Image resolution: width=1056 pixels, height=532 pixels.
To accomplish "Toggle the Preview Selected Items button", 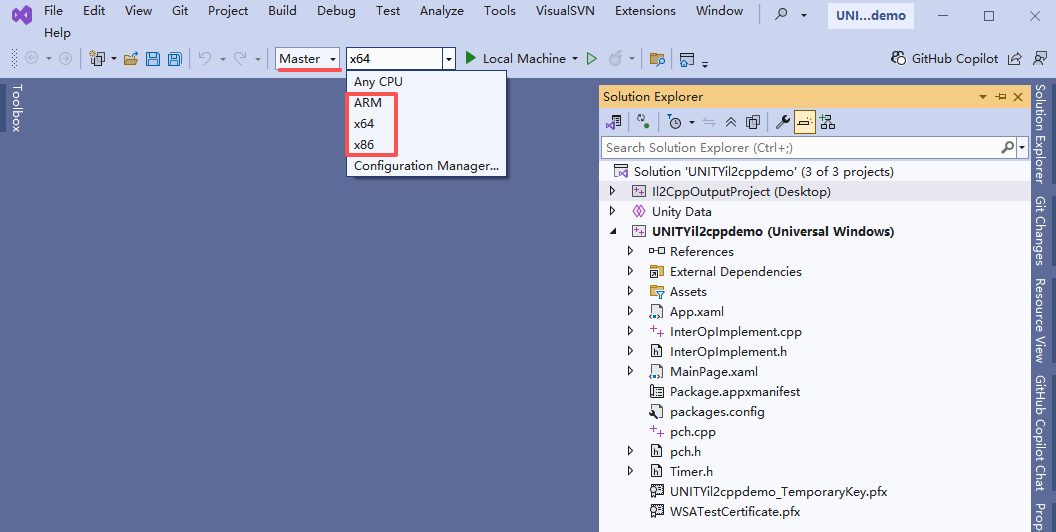I will (804, 122).
